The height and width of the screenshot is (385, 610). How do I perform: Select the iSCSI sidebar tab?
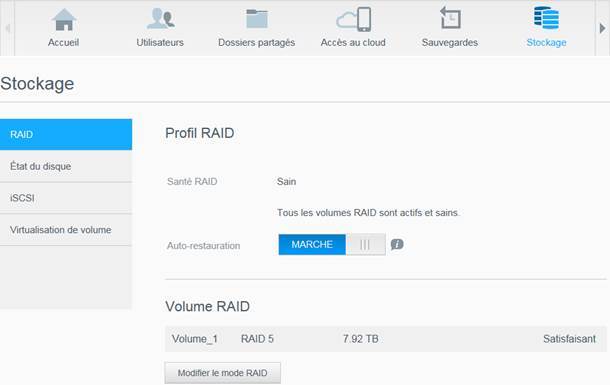point(66,198)
